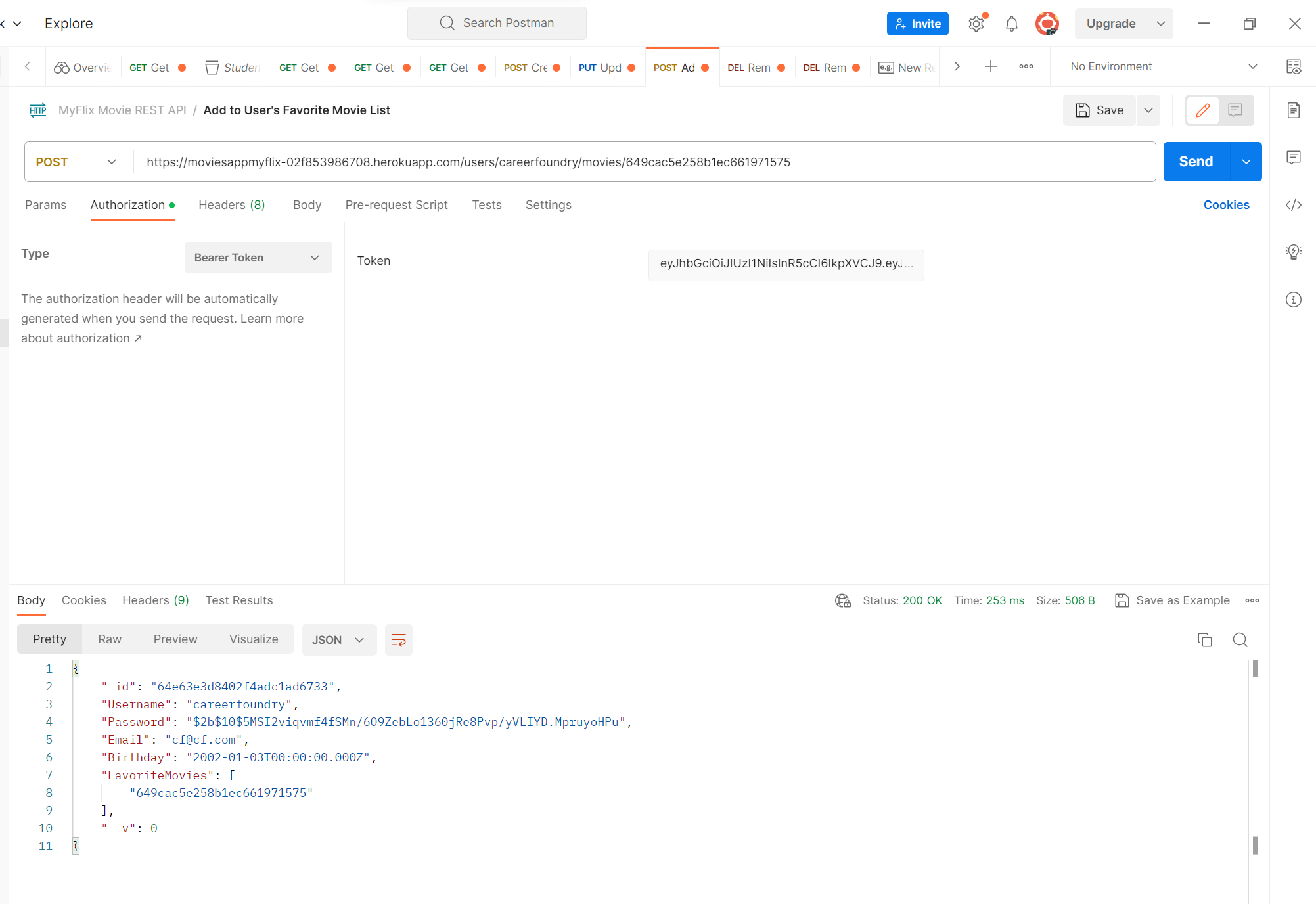
Task: Open the Postbot lightbulb icon
Action: pyautogui.click(x=1294, y=252)
